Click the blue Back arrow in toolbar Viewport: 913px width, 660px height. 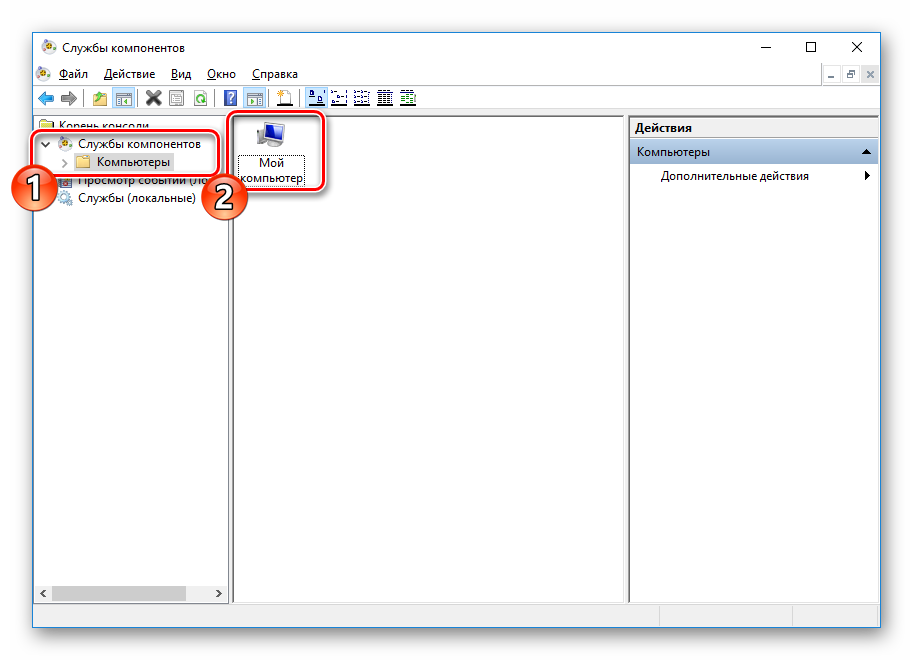tap(46, 98)
